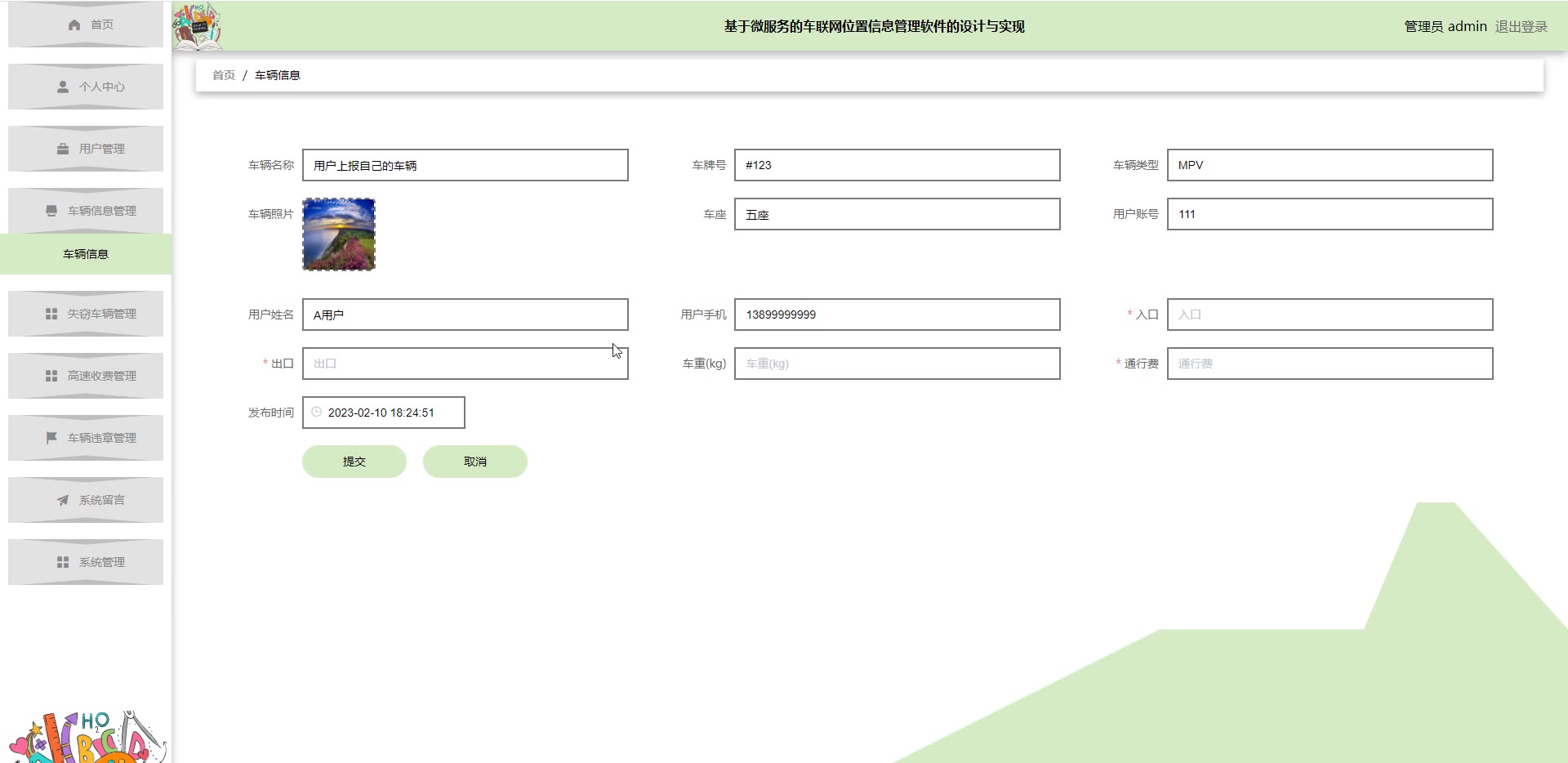This screenshot has width=1568, height=763.
Task: Click the 管理员 admin label
Action: [x=1445, y=26]
